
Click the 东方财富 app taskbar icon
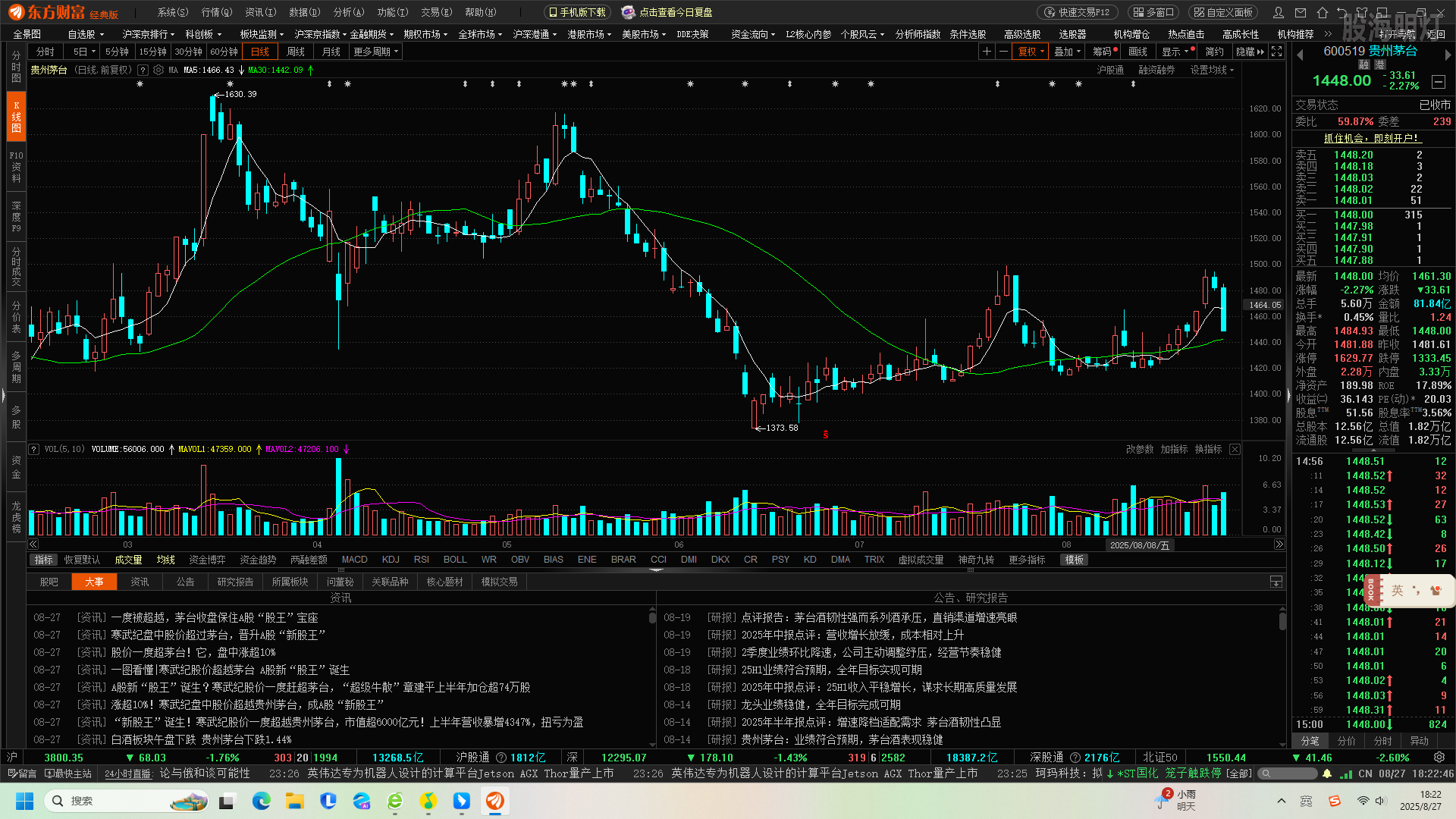coord(495,801)
